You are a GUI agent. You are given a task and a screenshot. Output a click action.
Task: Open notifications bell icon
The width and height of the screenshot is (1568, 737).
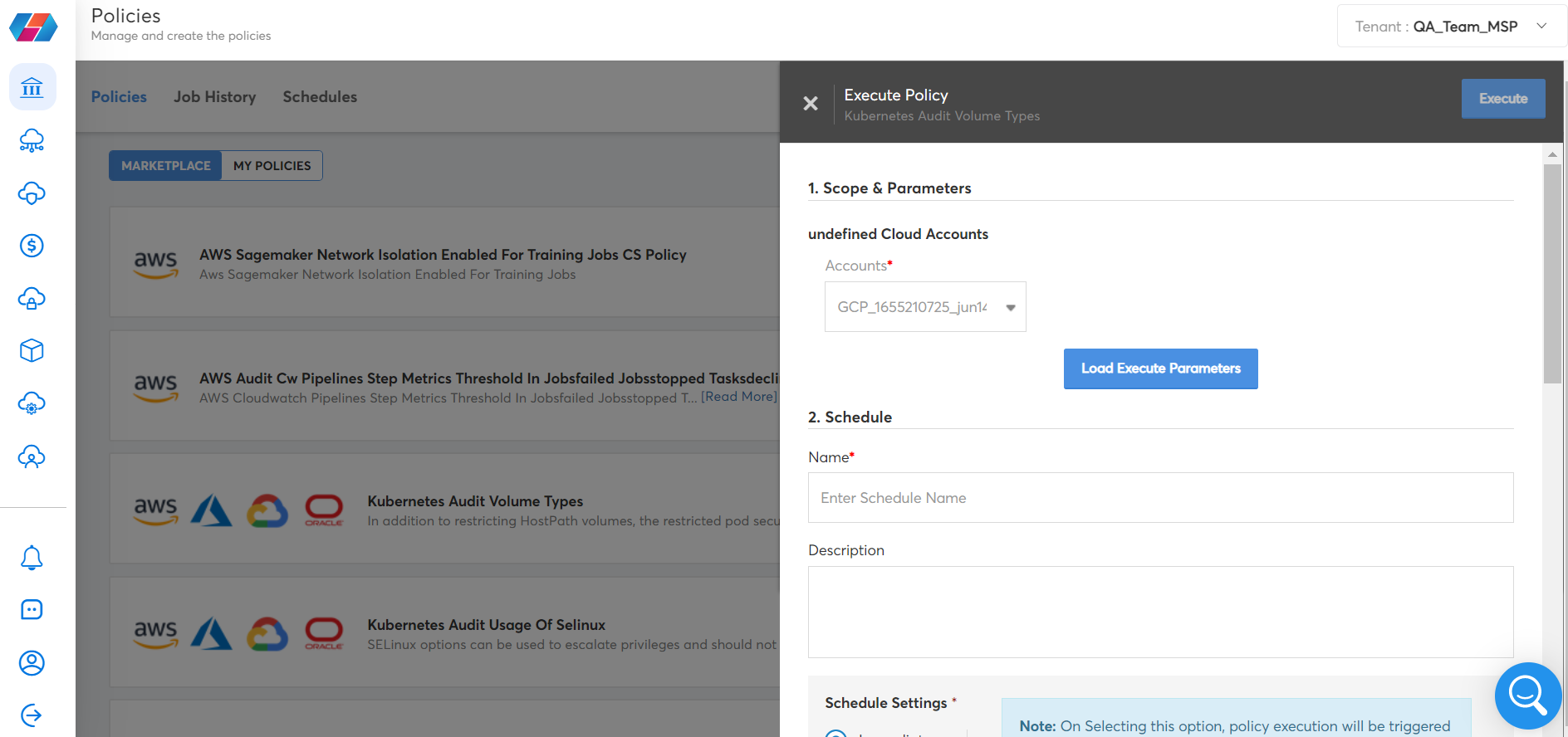tap(32, 558)
